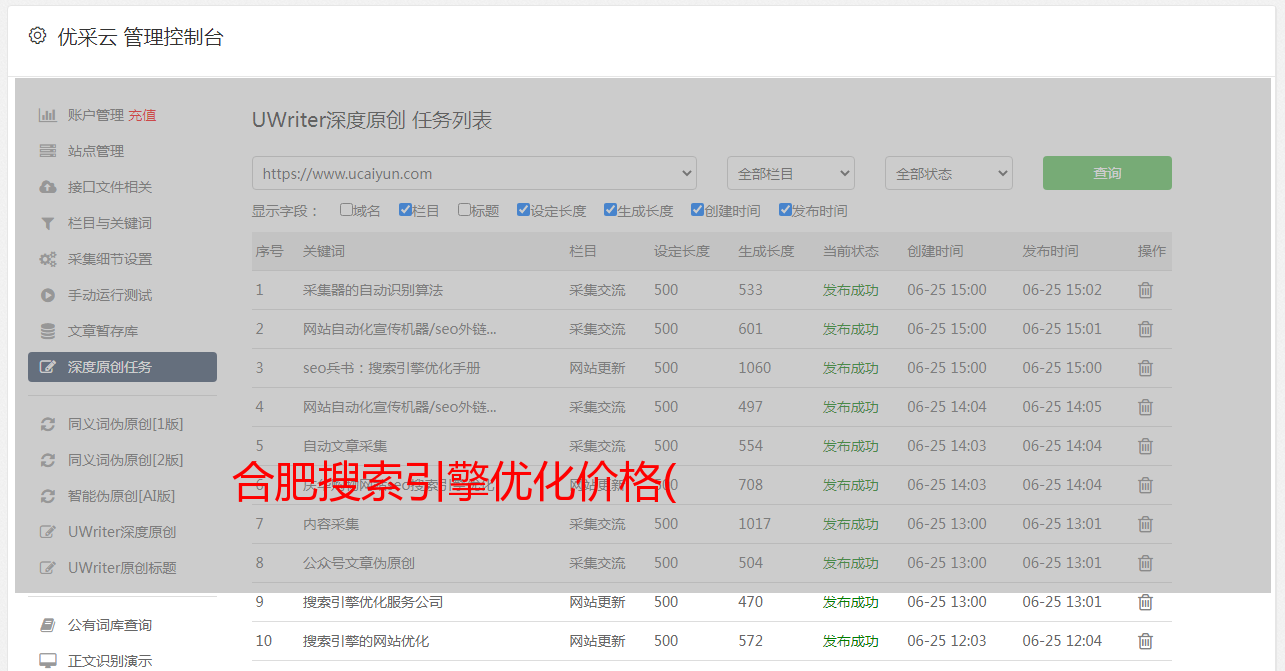Enable the 标题 field checkbox
1285x671 pixels.
click(464, 210)
